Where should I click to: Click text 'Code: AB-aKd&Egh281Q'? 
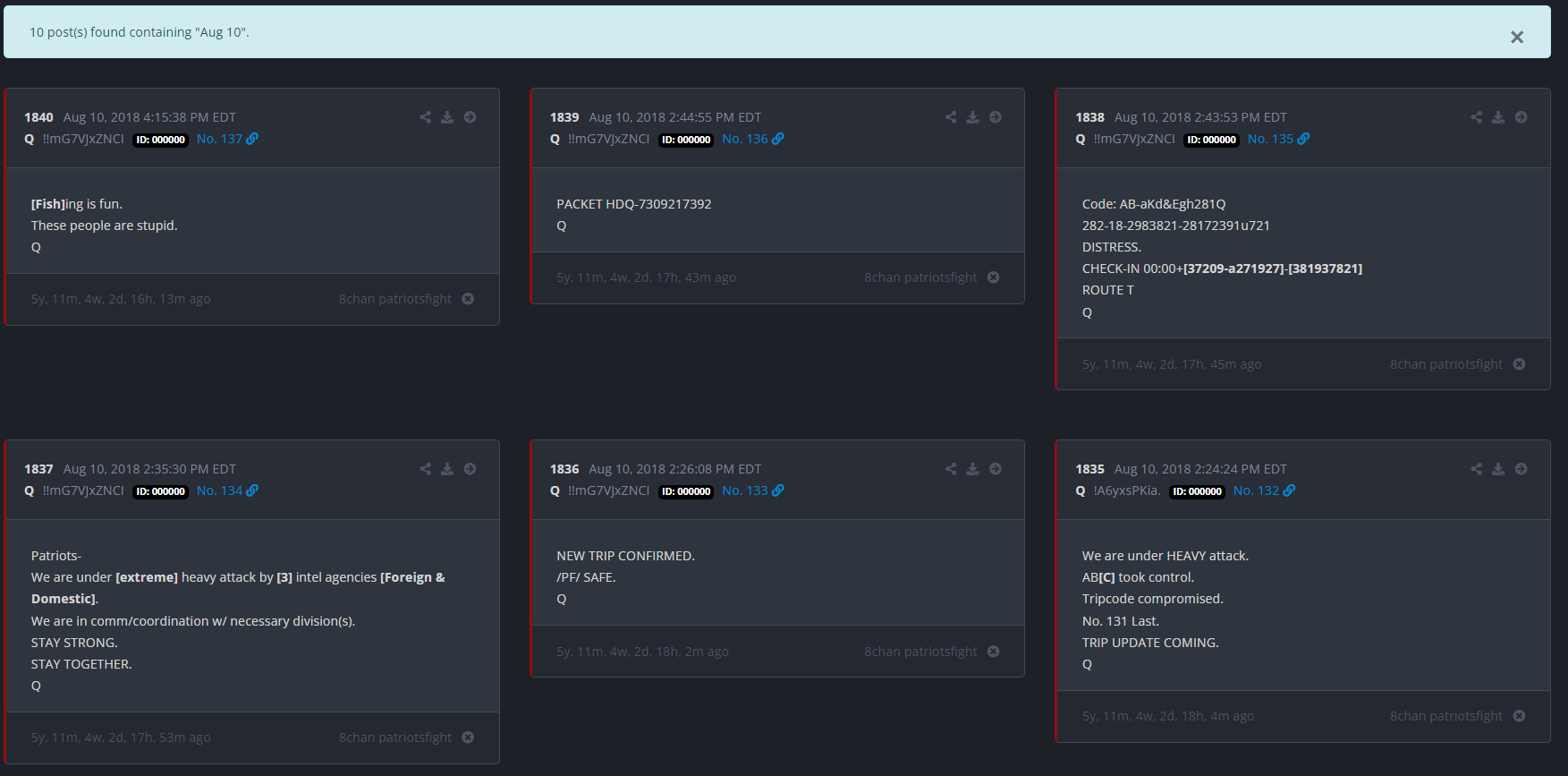pyautogui.click(x=1154, y=204)
